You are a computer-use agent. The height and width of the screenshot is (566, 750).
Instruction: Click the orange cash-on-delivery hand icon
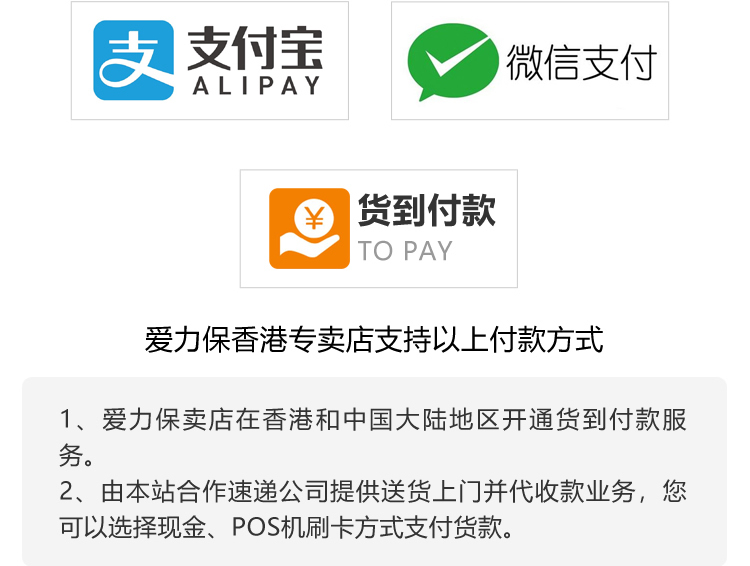[309, 228]
